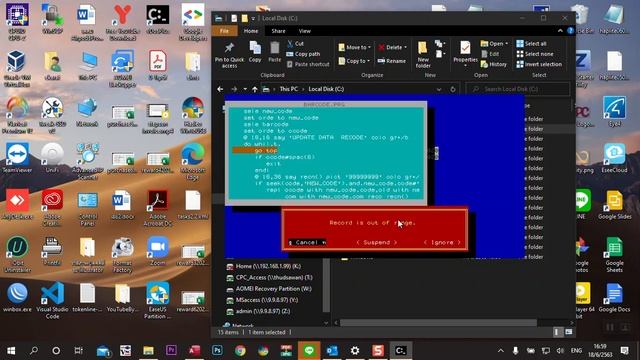640x360 pixels.
Task: Click Invert selection in ribbon
Action: pos(539,64)
